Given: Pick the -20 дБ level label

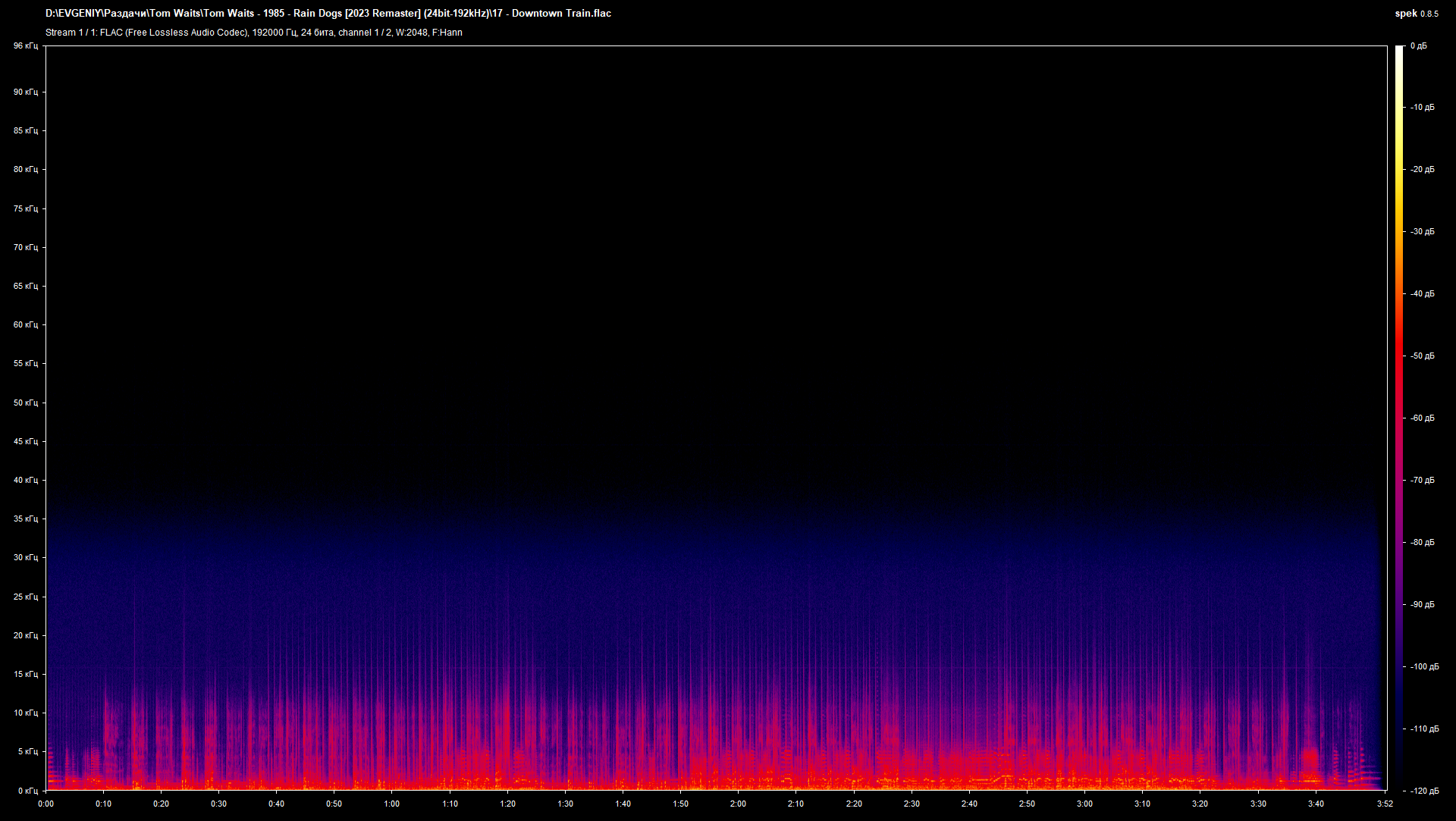Looking at the screenshot, I should pos(1423,170).
